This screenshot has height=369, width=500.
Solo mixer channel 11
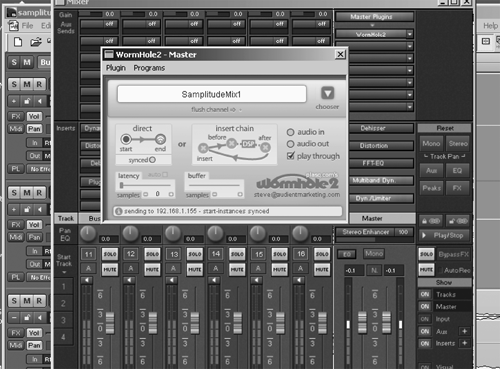coord(110,254)
